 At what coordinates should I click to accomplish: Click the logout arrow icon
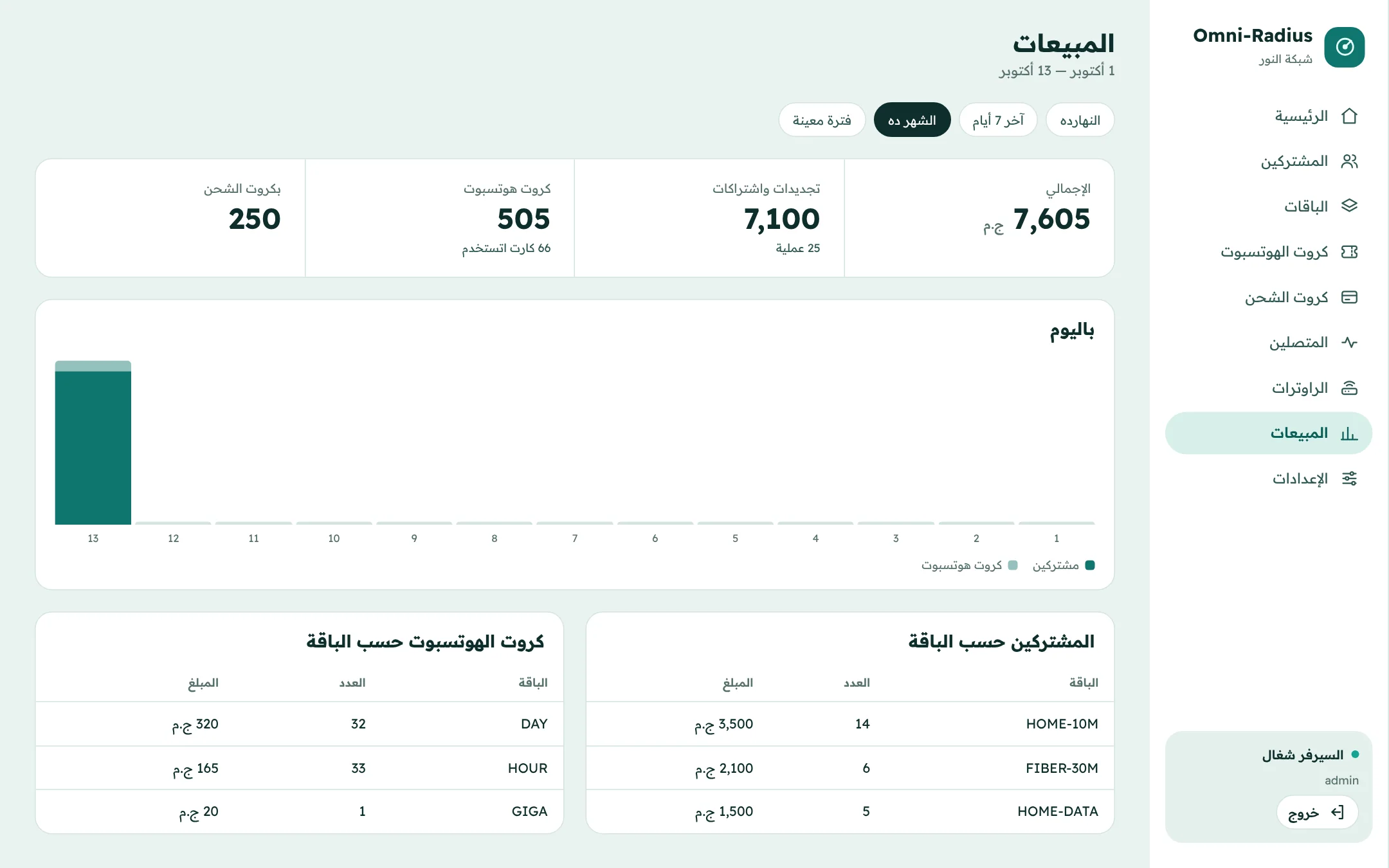coord(1338,813)
